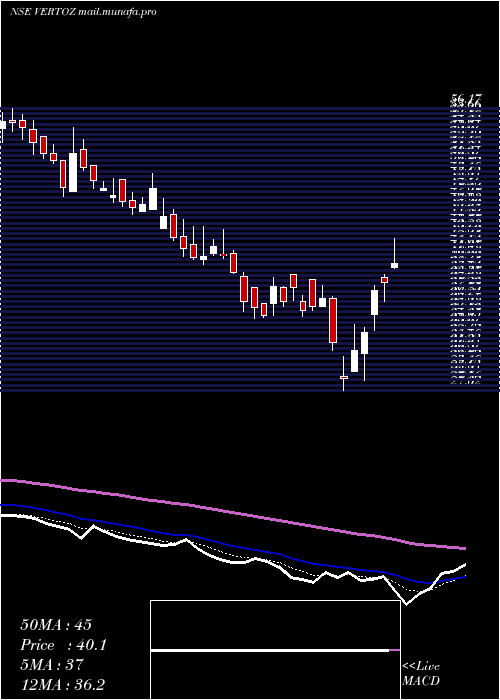Click the large red candle before the chart low
Image resolution: width=500 pixels, height=700 pixels.
tap(333, 323)
